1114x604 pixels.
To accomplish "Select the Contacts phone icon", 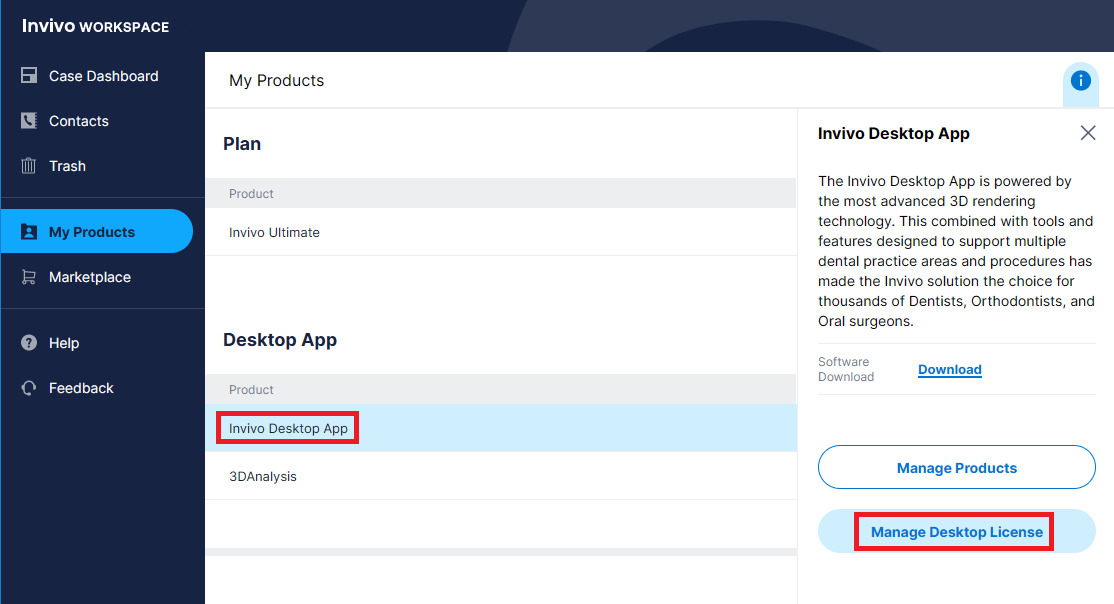I will [x=29, y=121].
